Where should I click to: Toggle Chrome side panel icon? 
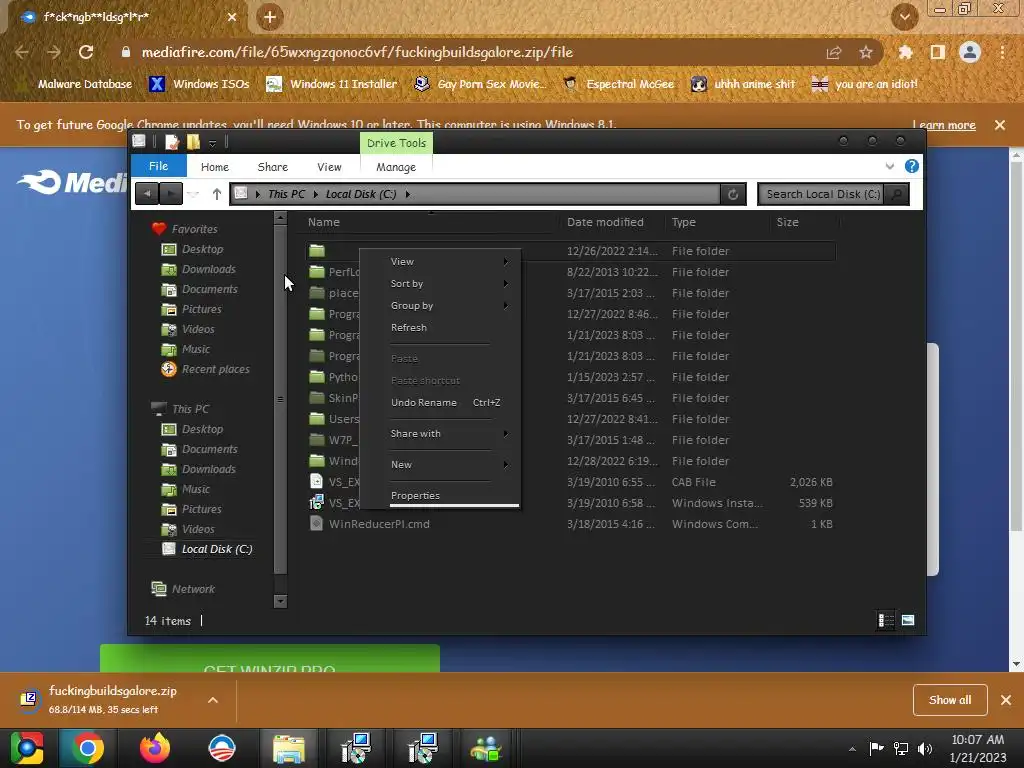(937, 52)
